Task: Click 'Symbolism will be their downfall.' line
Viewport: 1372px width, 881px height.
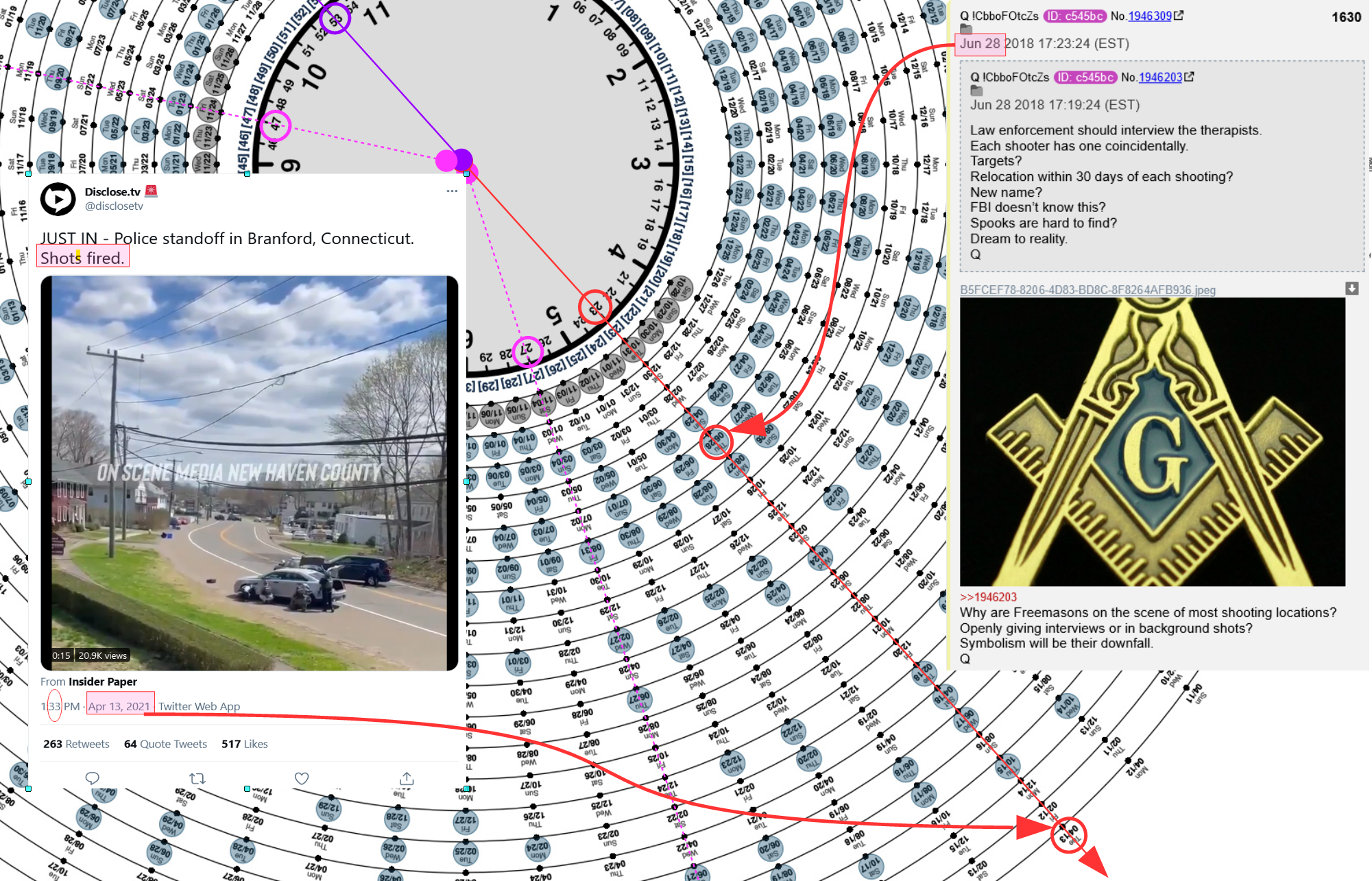Action: [x=1057, y=643]
